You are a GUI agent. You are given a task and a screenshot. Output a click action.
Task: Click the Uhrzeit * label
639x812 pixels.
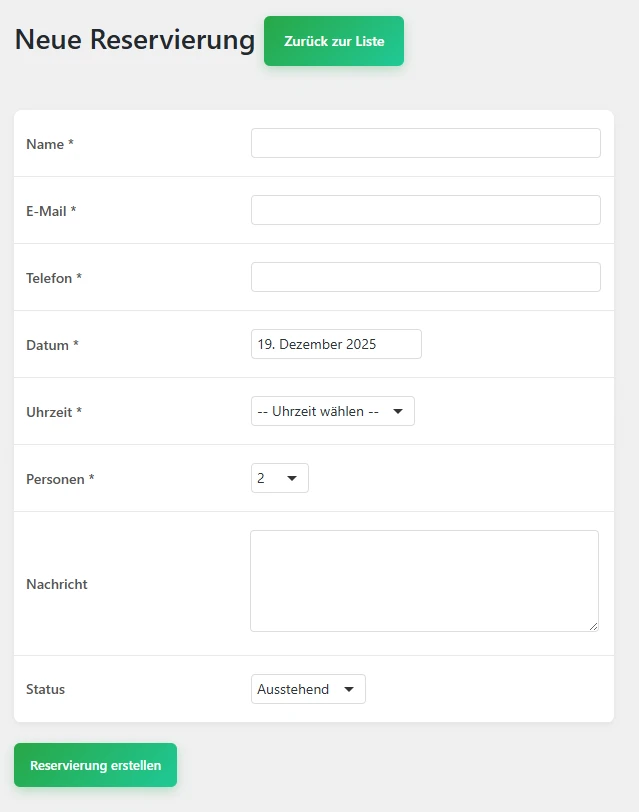point(54,412)
